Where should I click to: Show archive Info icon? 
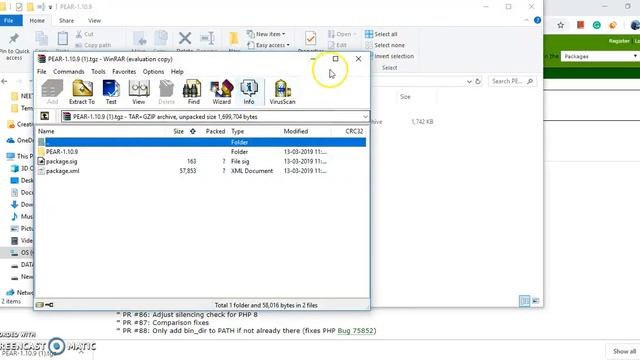click(249, 92)
